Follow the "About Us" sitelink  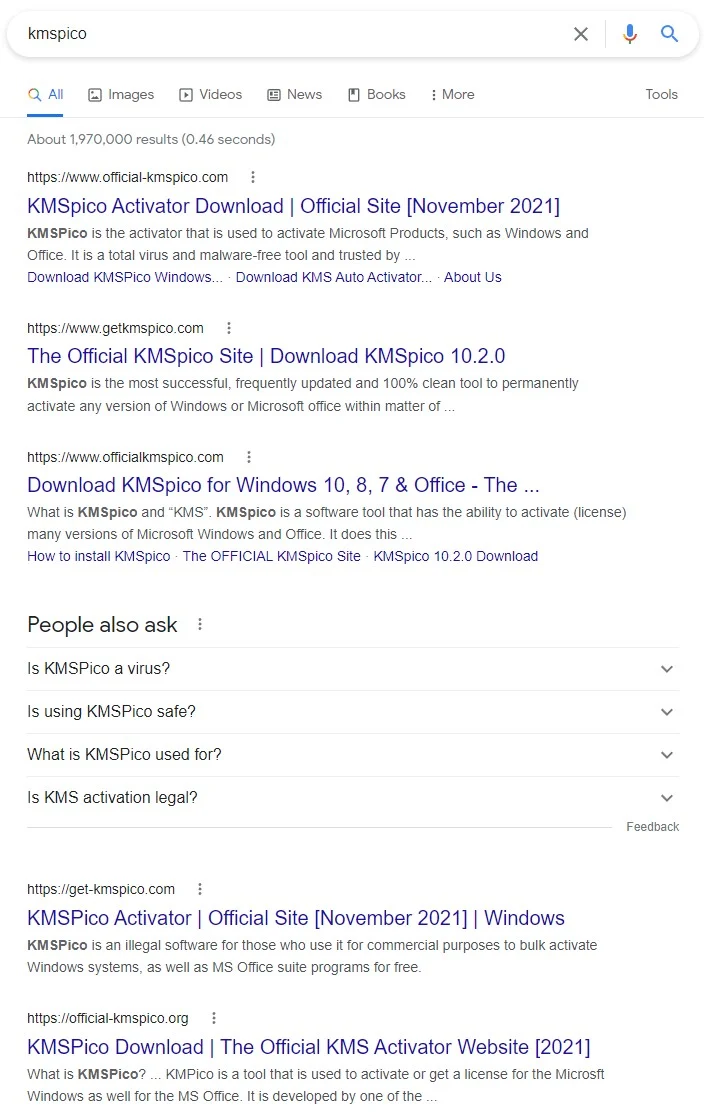tap(473, 277)
